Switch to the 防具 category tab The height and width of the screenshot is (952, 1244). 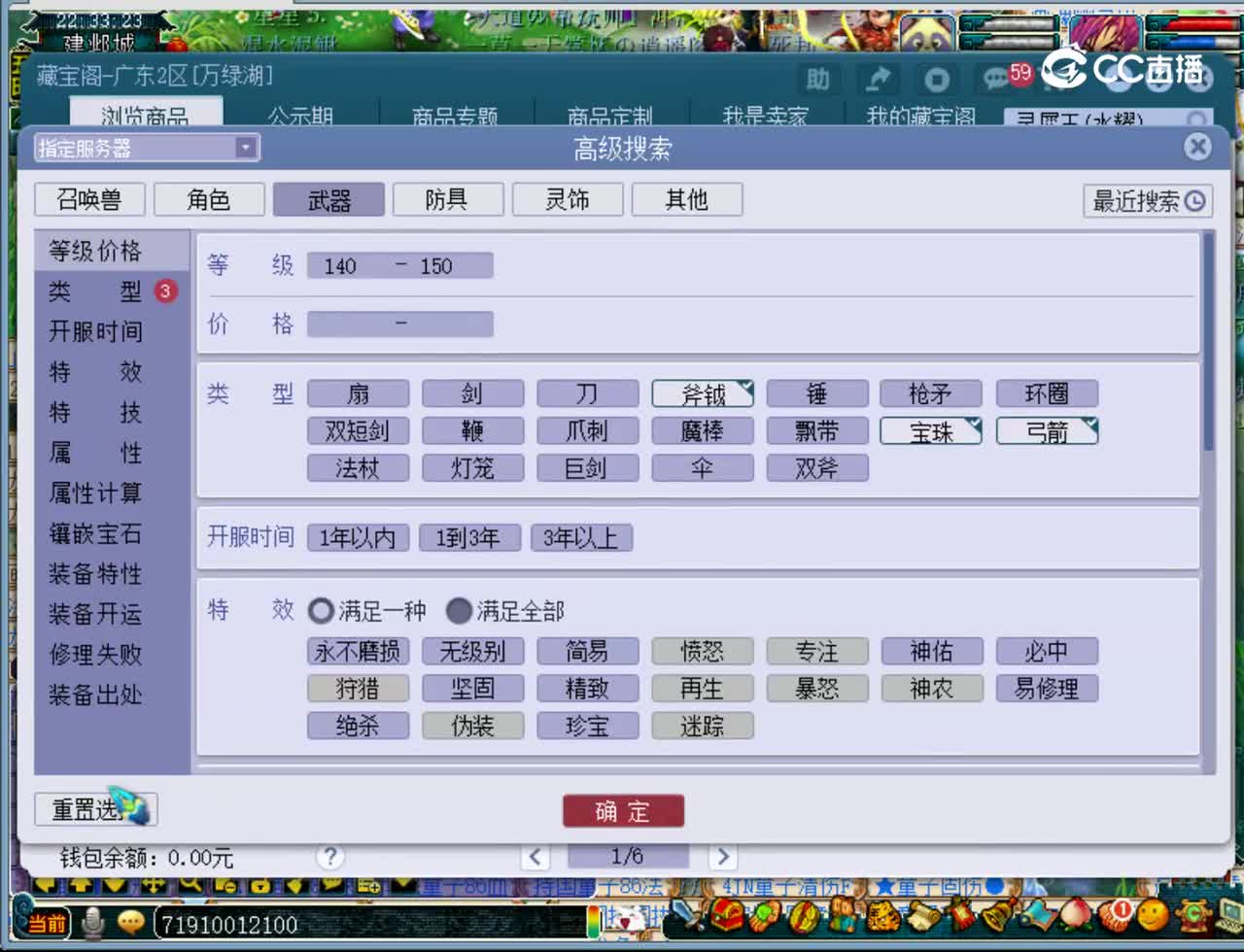tap(448, 200)
